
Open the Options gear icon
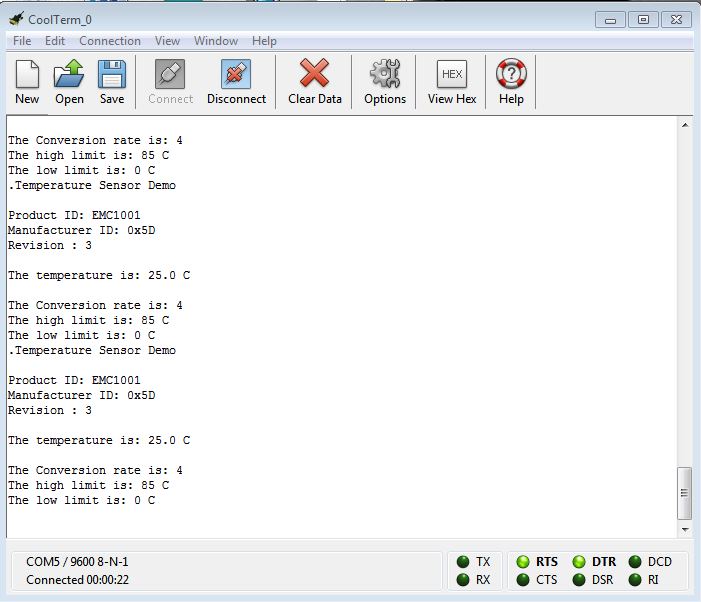point(385,75)
